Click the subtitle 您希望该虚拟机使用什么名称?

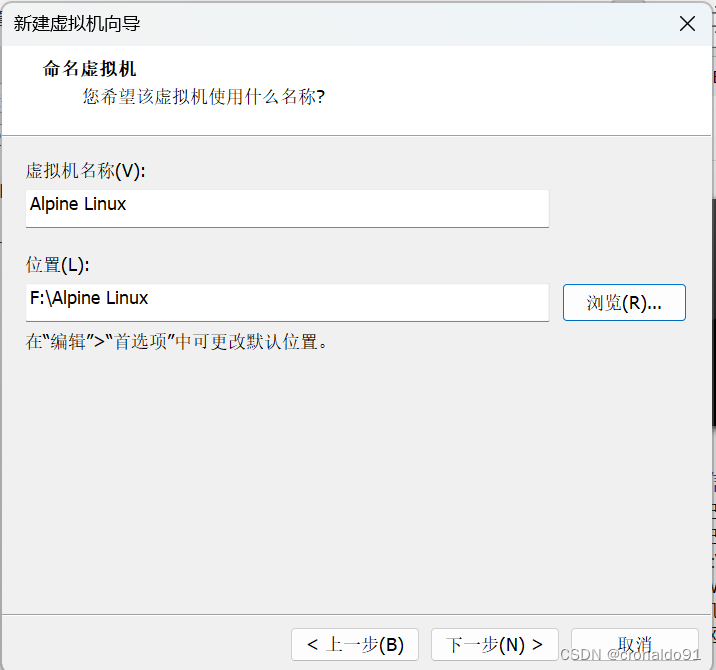click(204, 96)
